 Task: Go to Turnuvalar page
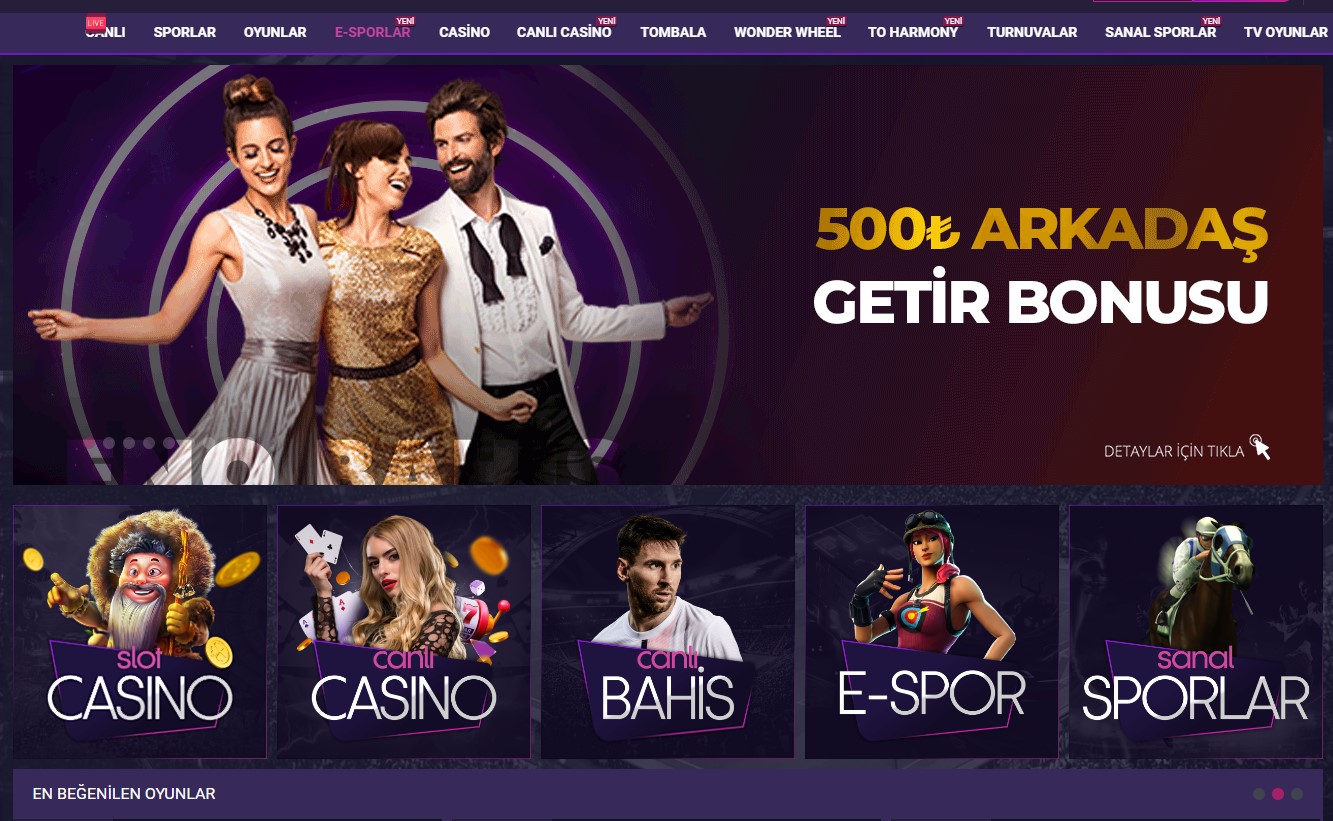point(1032,32)
